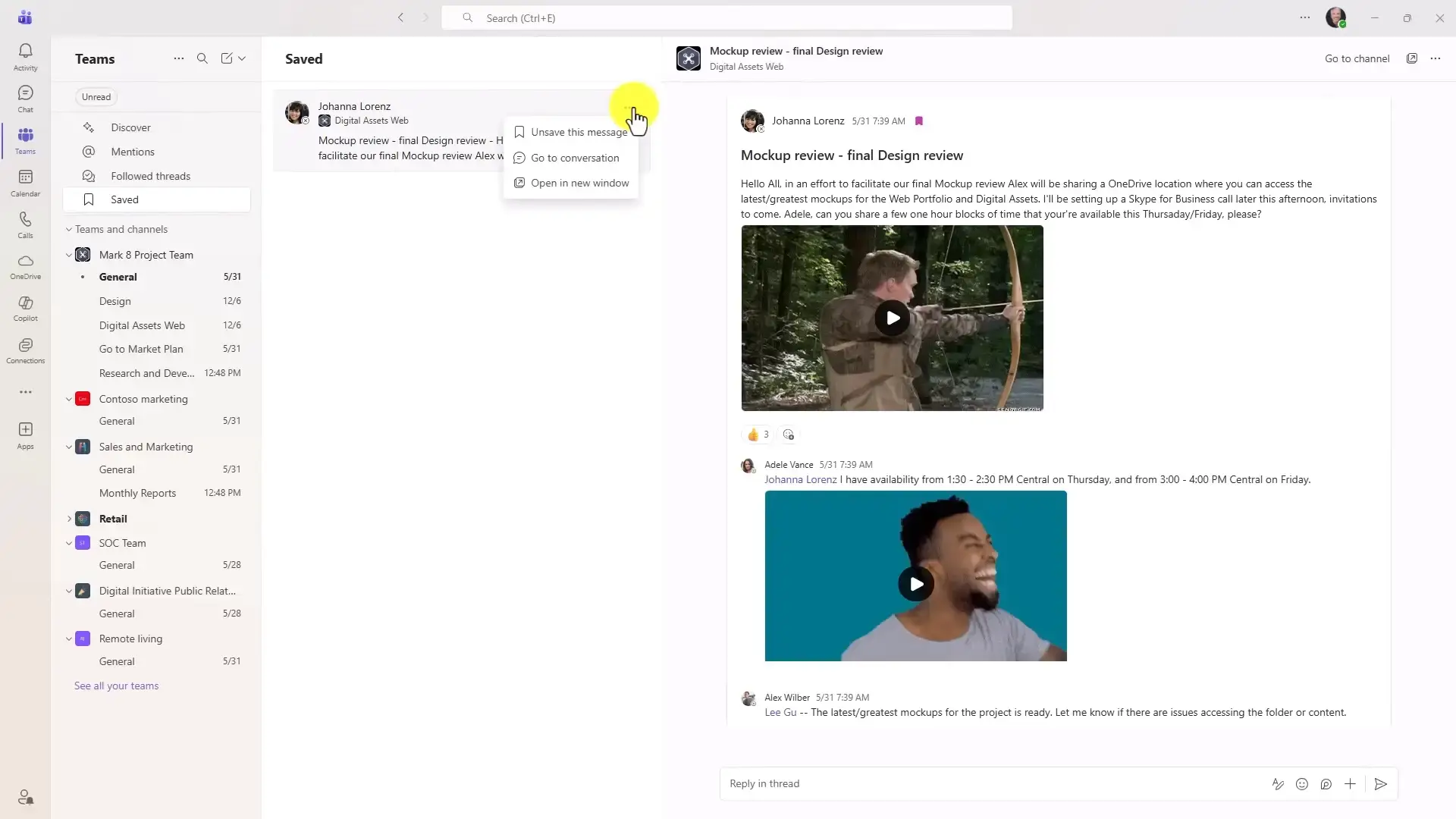Open the Monthly Reports channel
Image resolution: width=1456 pixels, height=819 pixels.
(157, 493)
